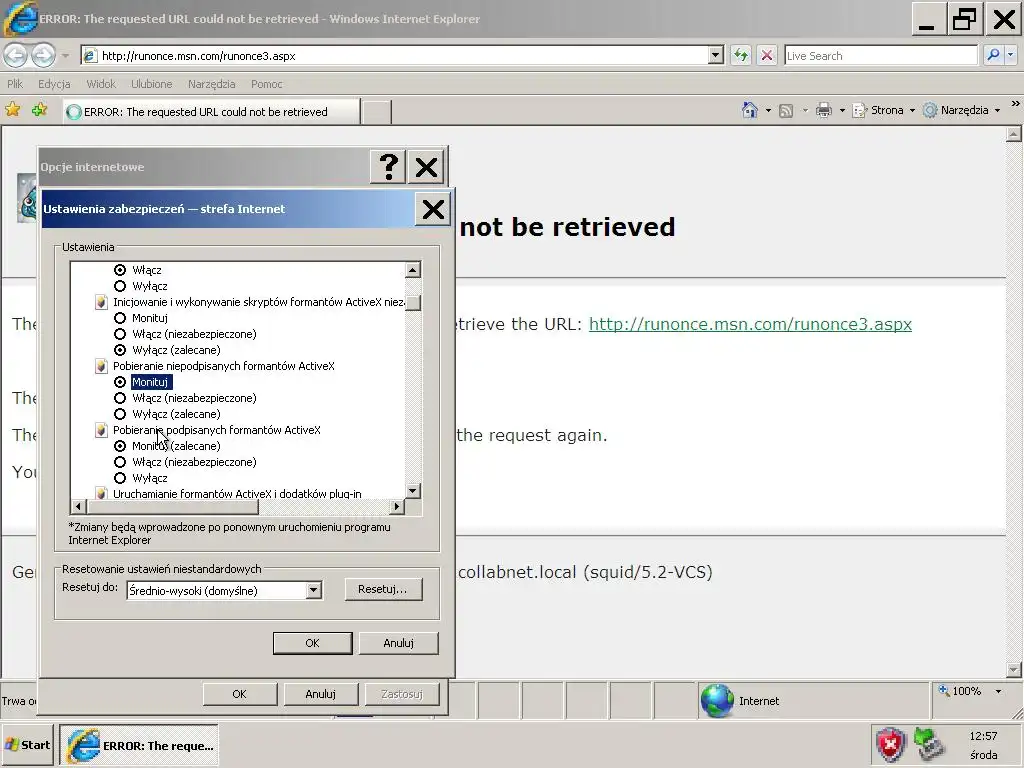Select Monituj under Pobieranie niepodpisanych formantów

pos(120,382)
